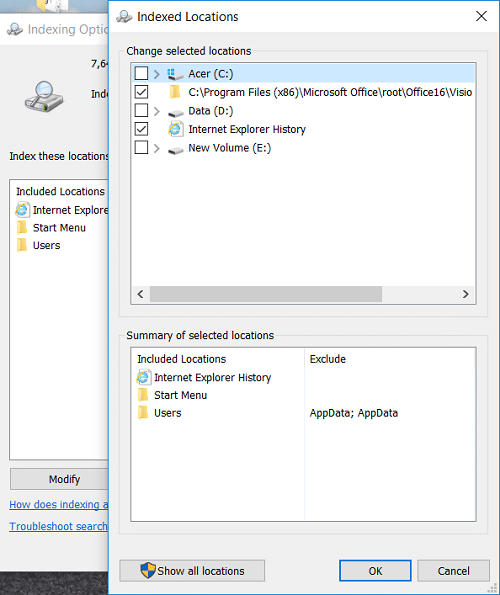Click the Indexed Locations title bar icon
The height and width of the screenshot is (595, 500).
tap(124, 17)
